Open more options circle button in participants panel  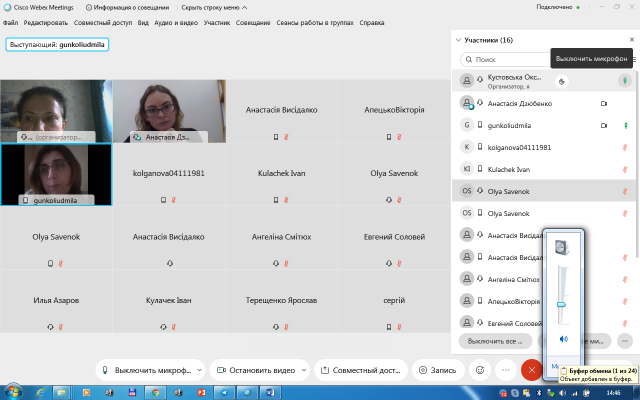[625, 341]
